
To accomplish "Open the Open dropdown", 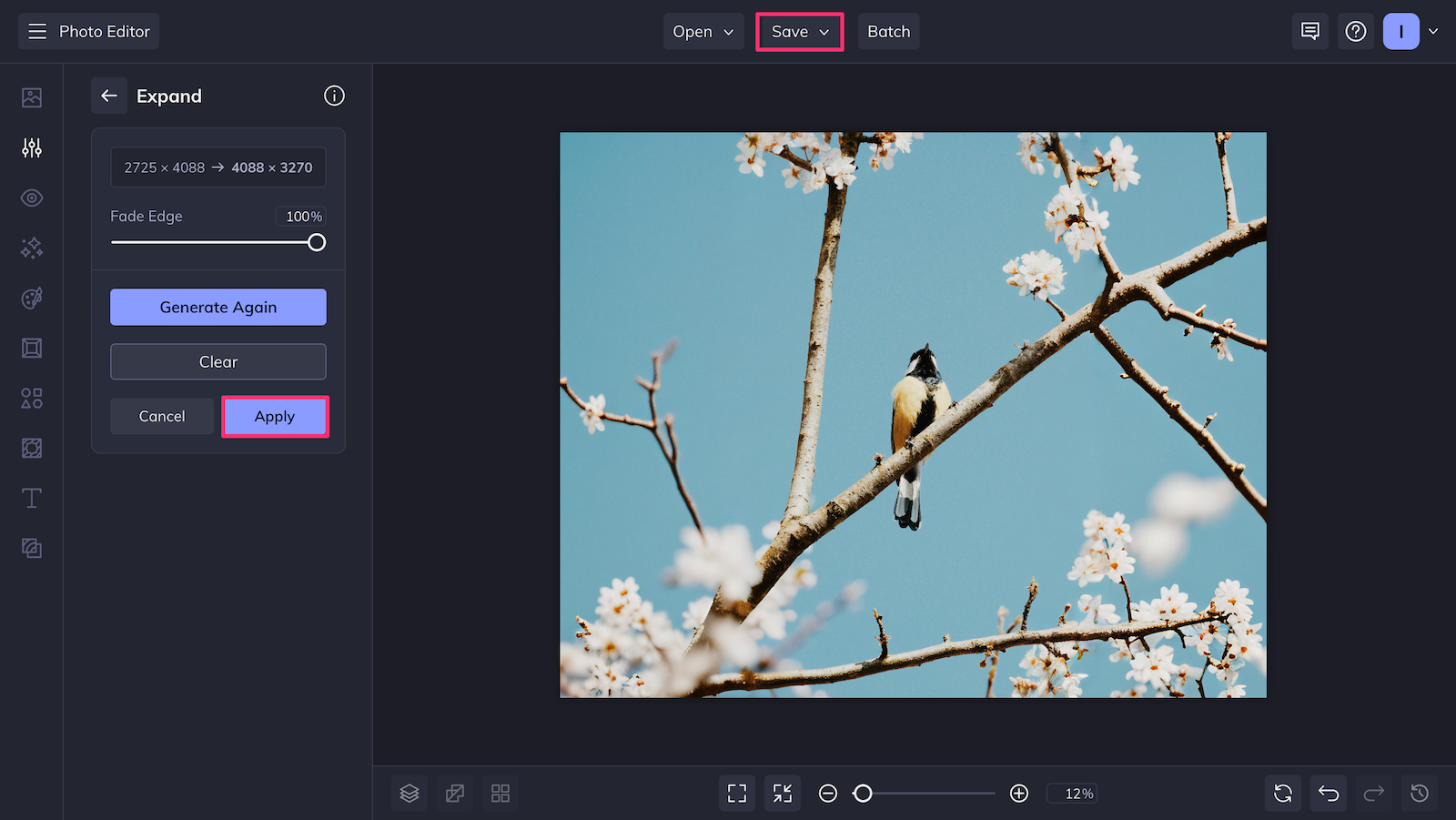I will point(703,31).
